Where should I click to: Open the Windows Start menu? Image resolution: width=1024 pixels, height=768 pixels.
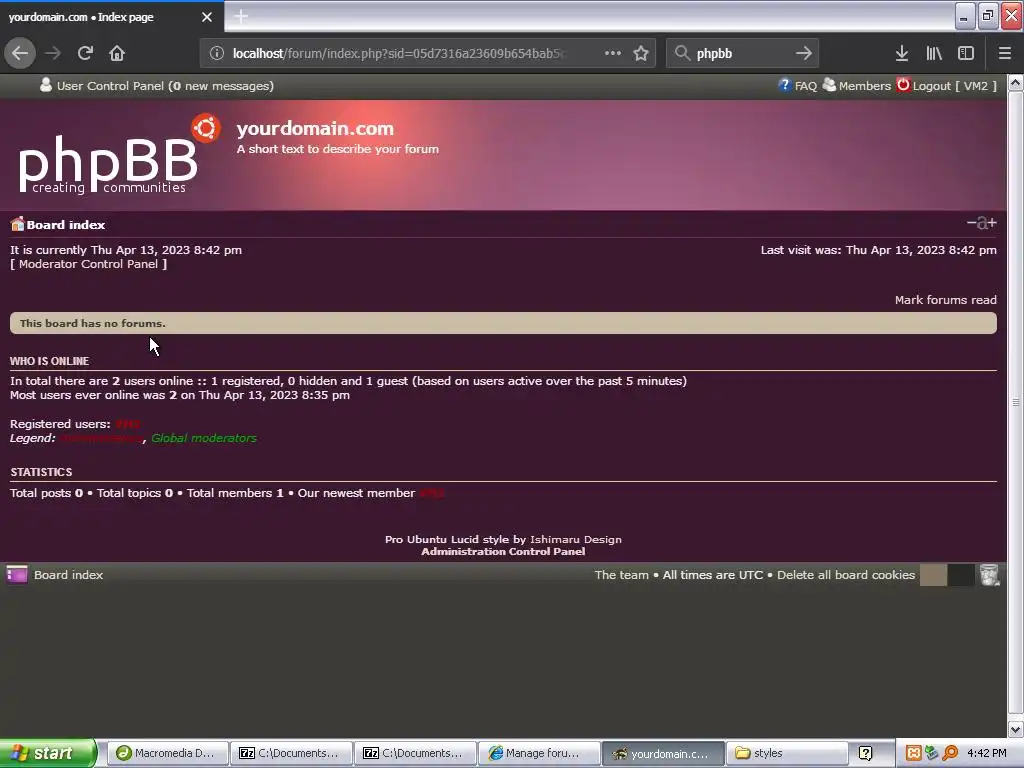point(48,753)
